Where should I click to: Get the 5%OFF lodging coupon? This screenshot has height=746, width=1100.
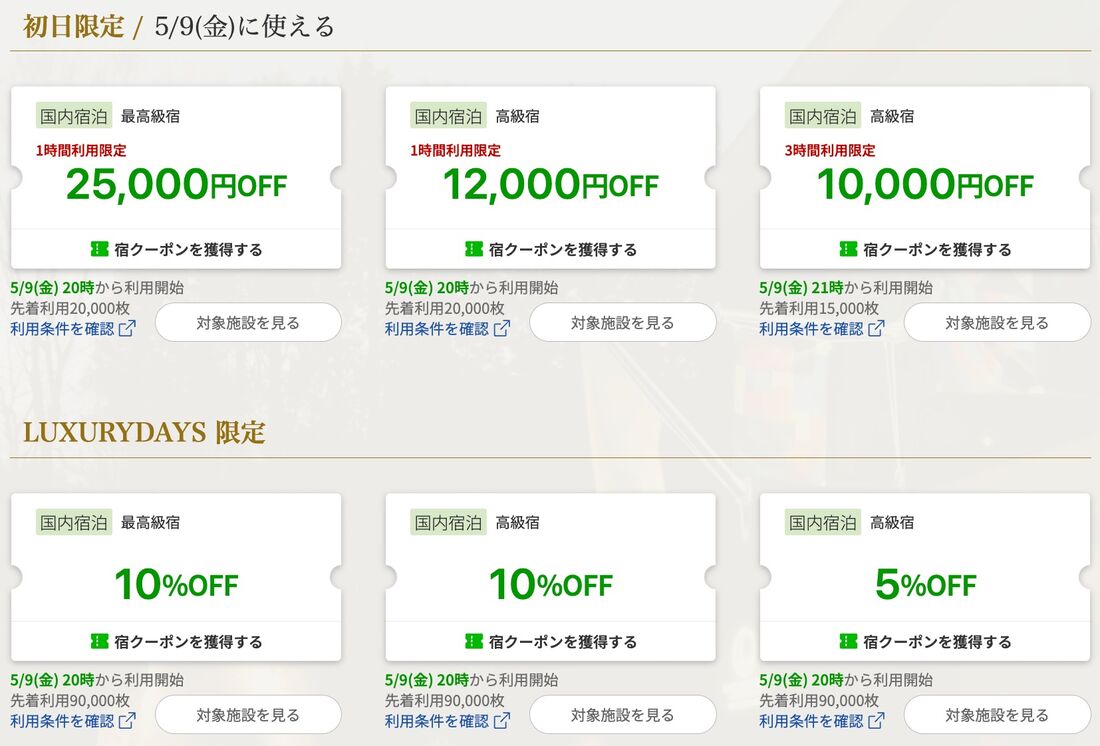click(925, 641)
